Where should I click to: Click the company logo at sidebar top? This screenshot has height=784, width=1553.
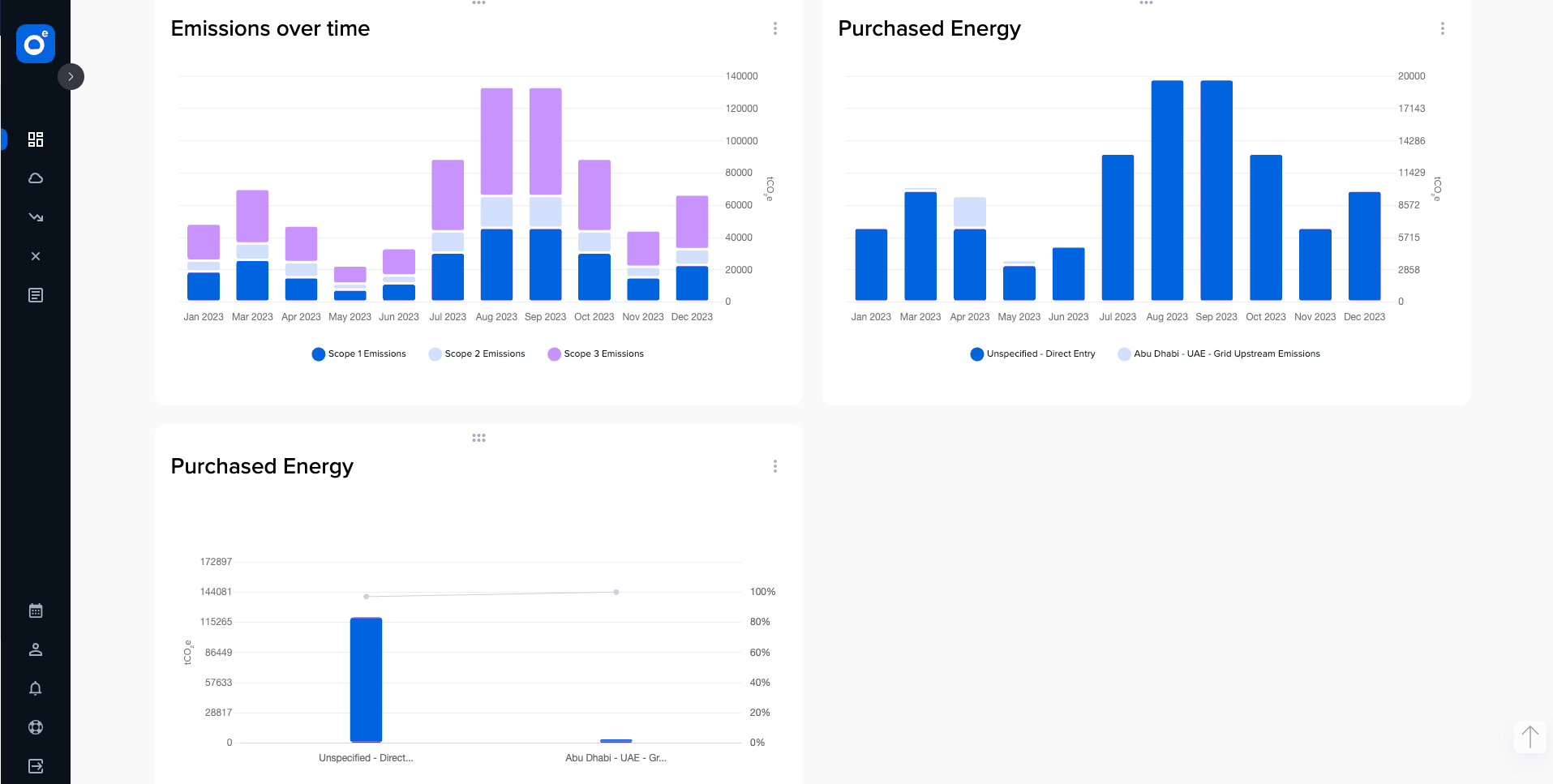pyautogui.click(x=35, y=44)
